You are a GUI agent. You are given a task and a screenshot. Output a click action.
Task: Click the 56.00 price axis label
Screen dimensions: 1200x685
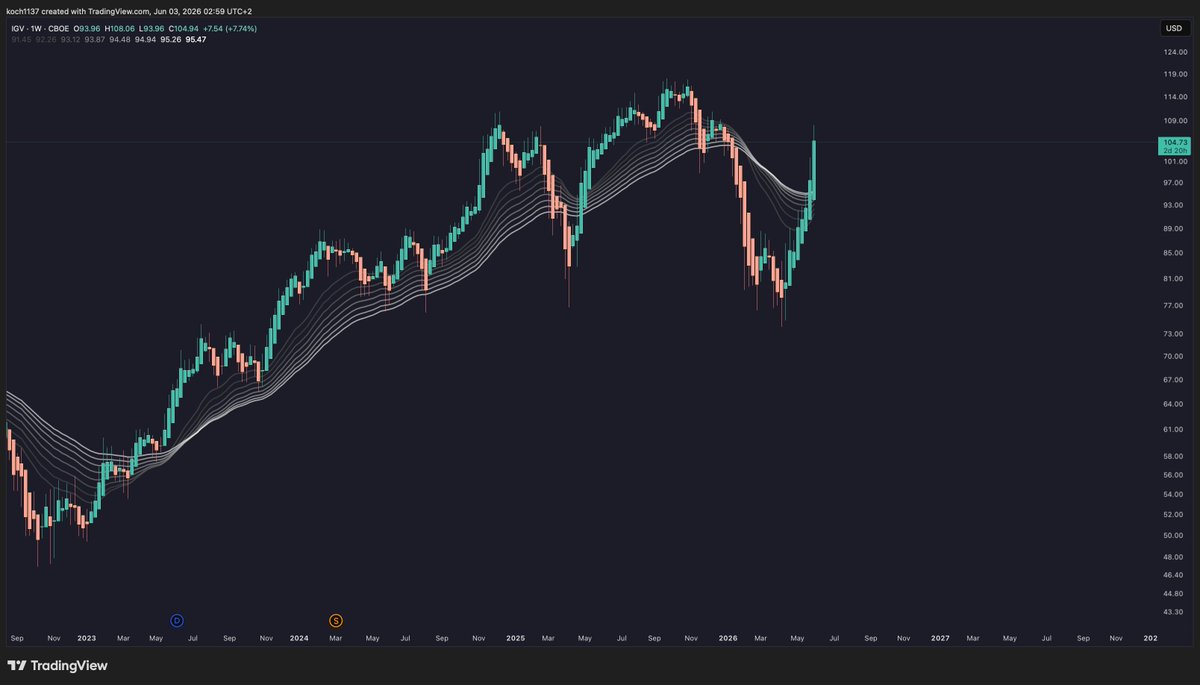click(x=1173, y=476)
